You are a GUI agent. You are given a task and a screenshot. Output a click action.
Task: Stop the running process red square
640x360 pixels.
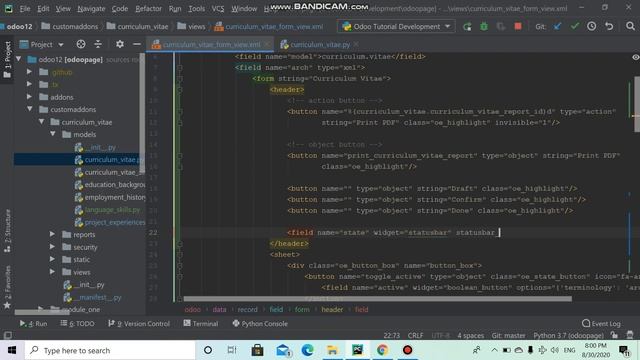(x=518, y=27)
